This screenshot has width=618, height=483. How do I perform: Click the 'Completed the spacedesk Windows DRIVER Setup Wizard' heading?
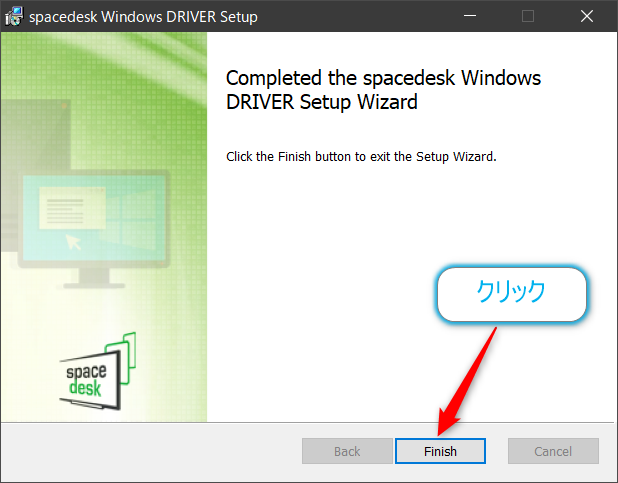[383, 90]
